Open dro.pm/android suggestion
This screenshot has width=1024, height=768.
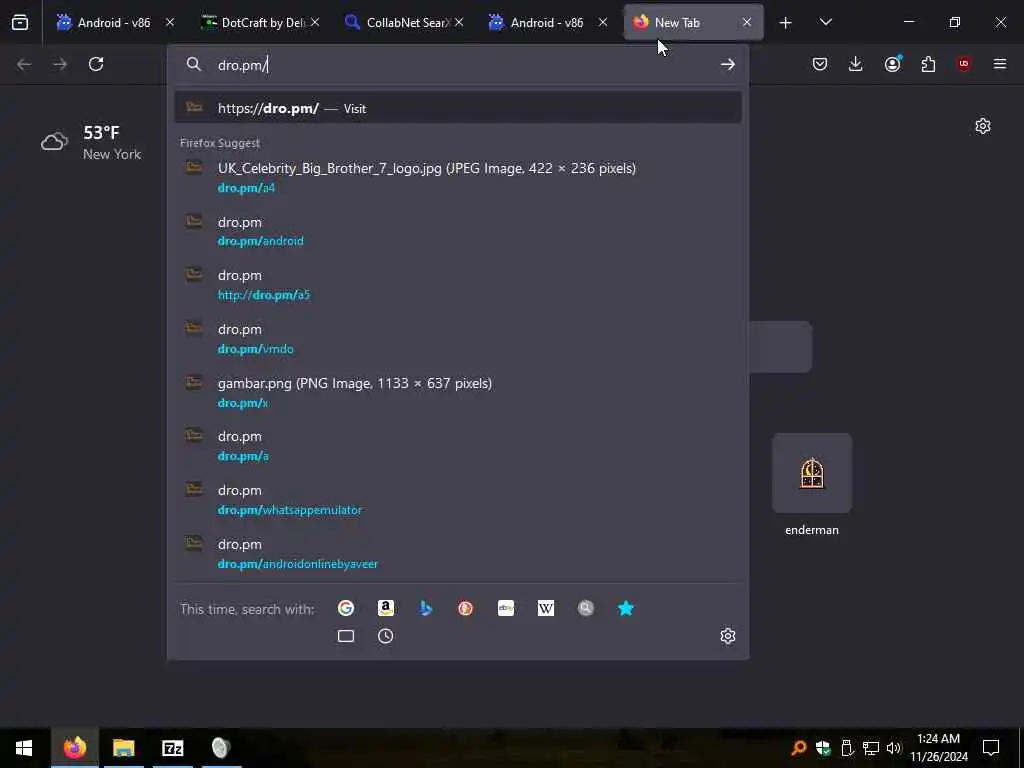tap(458, 231)
